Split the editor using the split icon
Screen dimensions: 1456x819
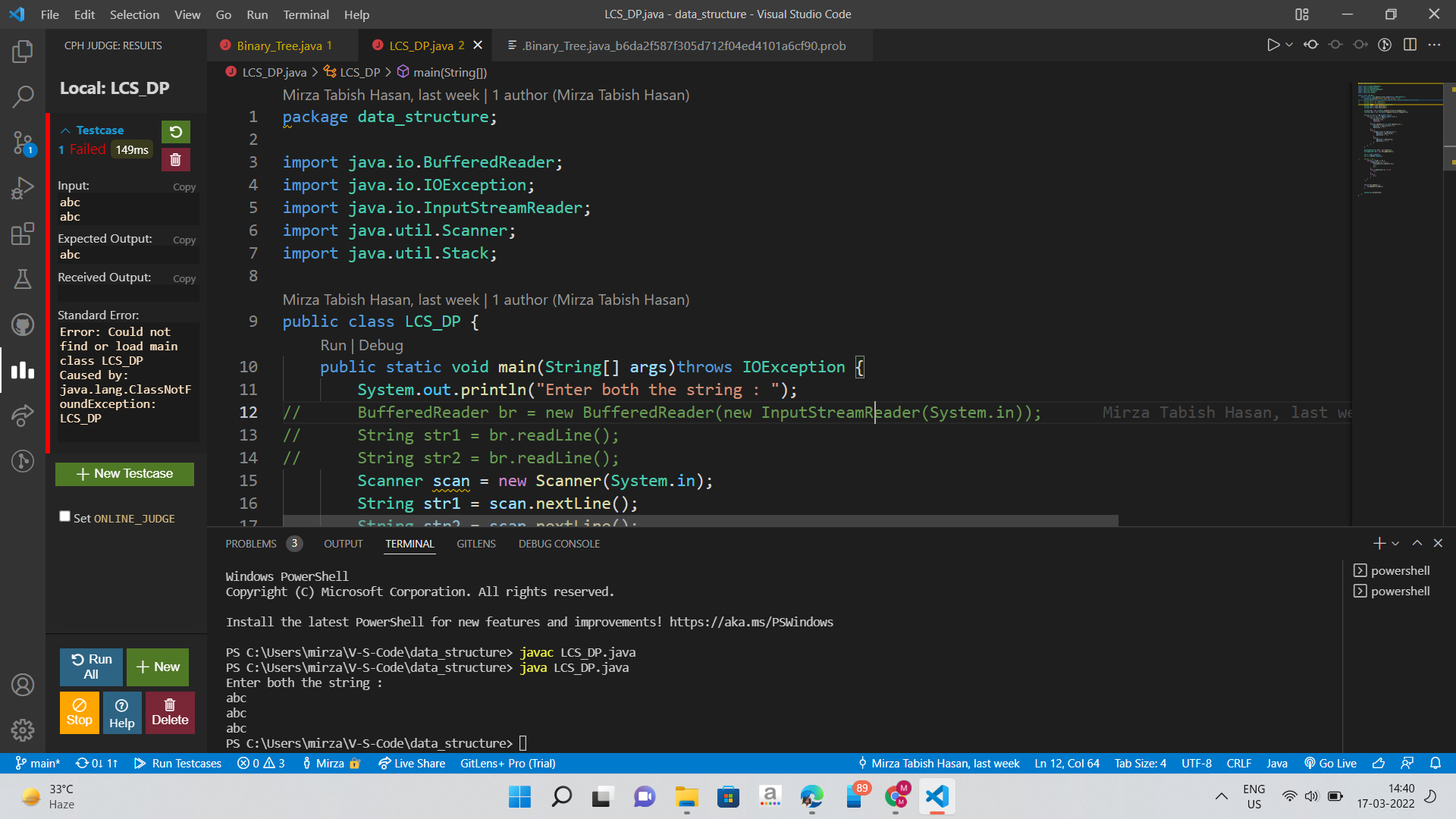(1410, 45)
